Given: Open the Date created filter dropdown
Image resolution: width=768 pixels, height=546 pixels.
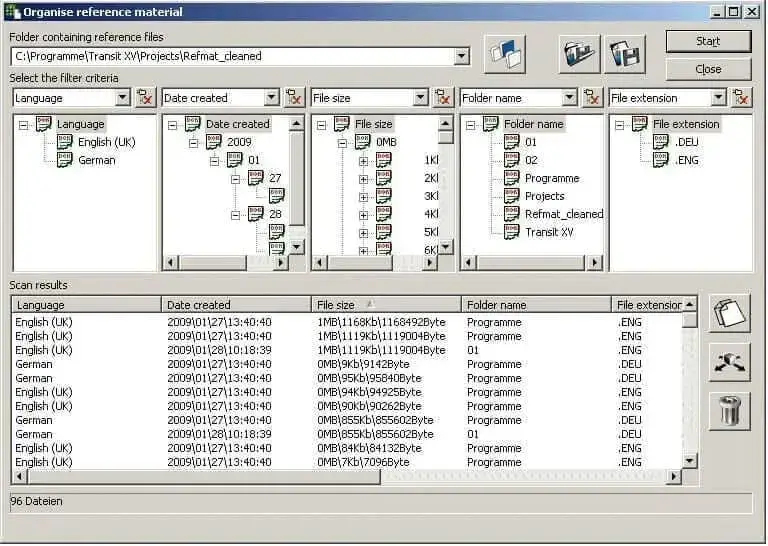Looking at the screenshot, I should tap(271, 98).
